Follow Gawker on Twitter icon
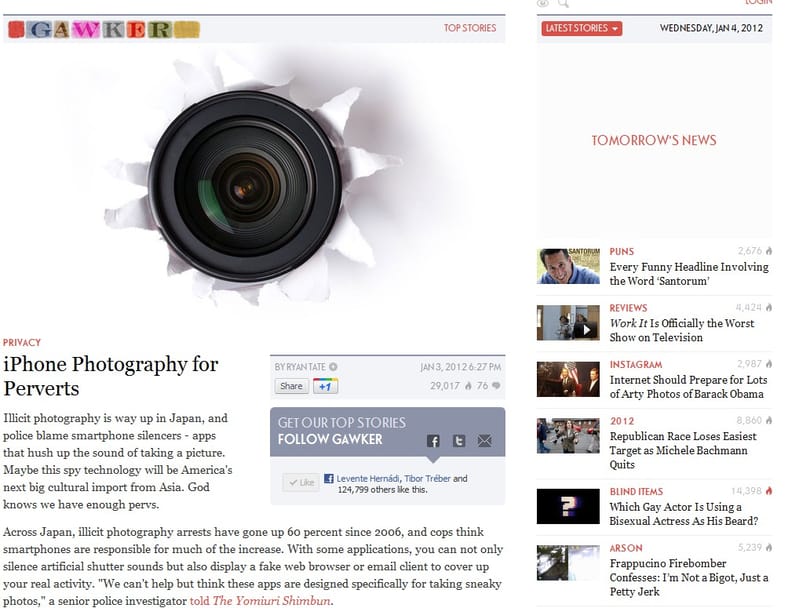Image resolution: width=810 pixels, height=608 pixels. 459,441
